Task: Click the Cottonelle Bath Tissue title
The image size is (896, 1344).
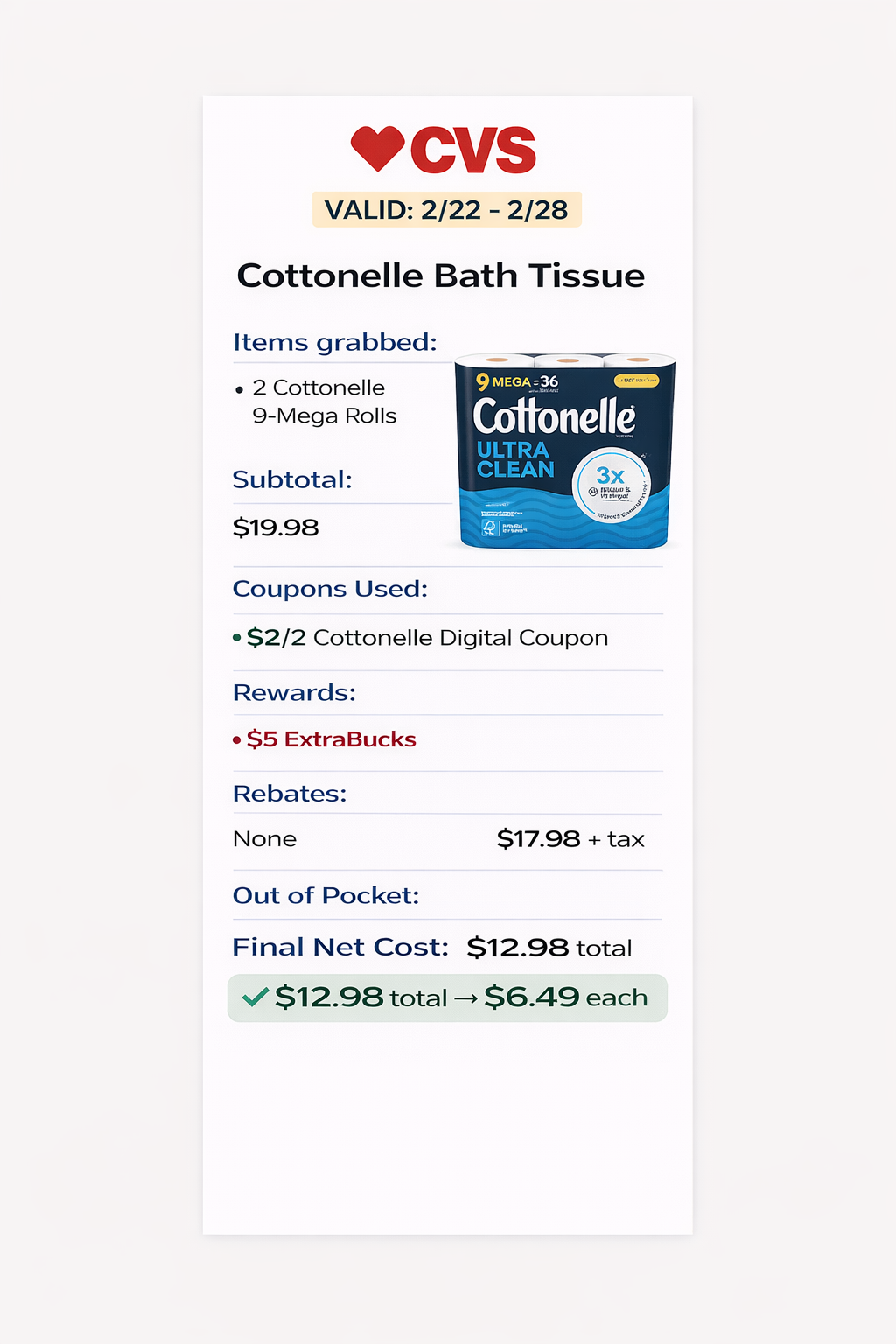Action: (x=441, y=276)
